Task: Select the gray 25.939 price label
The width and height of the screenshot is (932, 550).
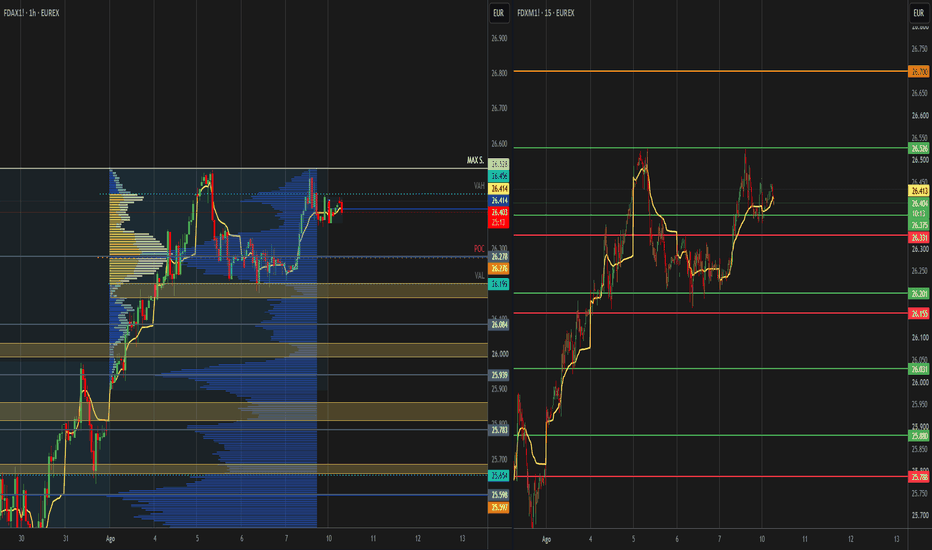Action: click(499, 375)
